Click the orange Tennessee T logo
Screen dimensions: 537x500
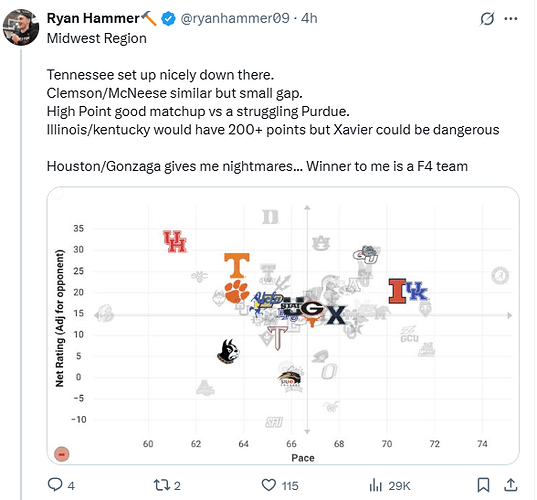pos(237,265)
